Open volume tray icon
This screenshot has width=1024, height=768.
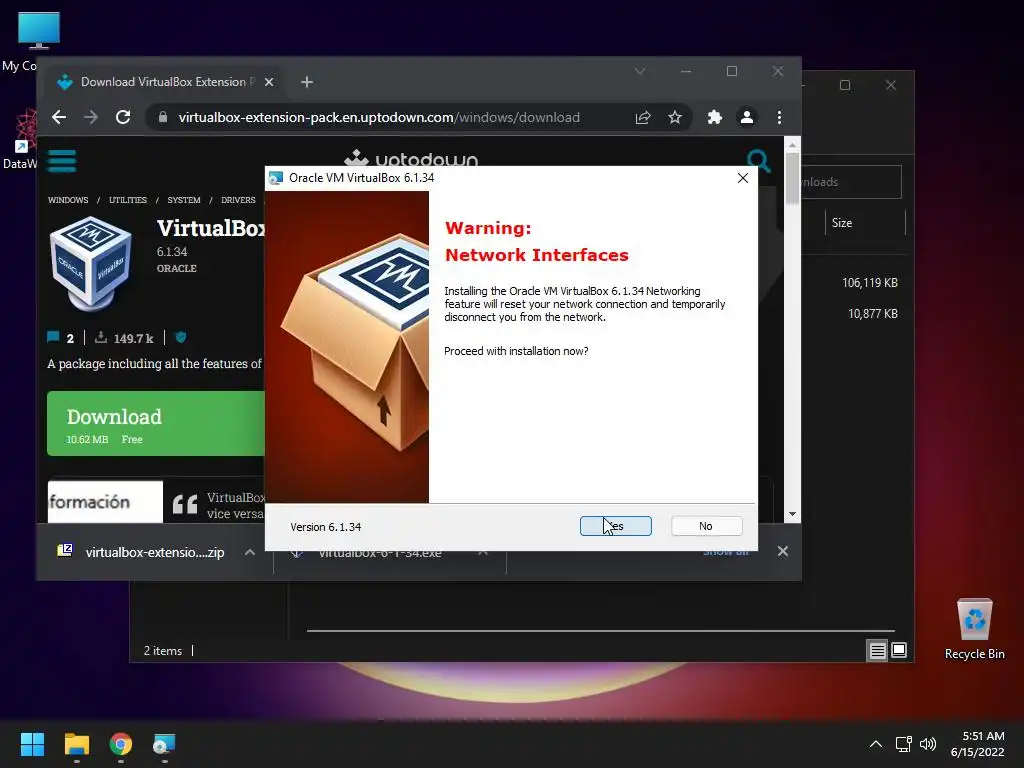click(927, 744)
